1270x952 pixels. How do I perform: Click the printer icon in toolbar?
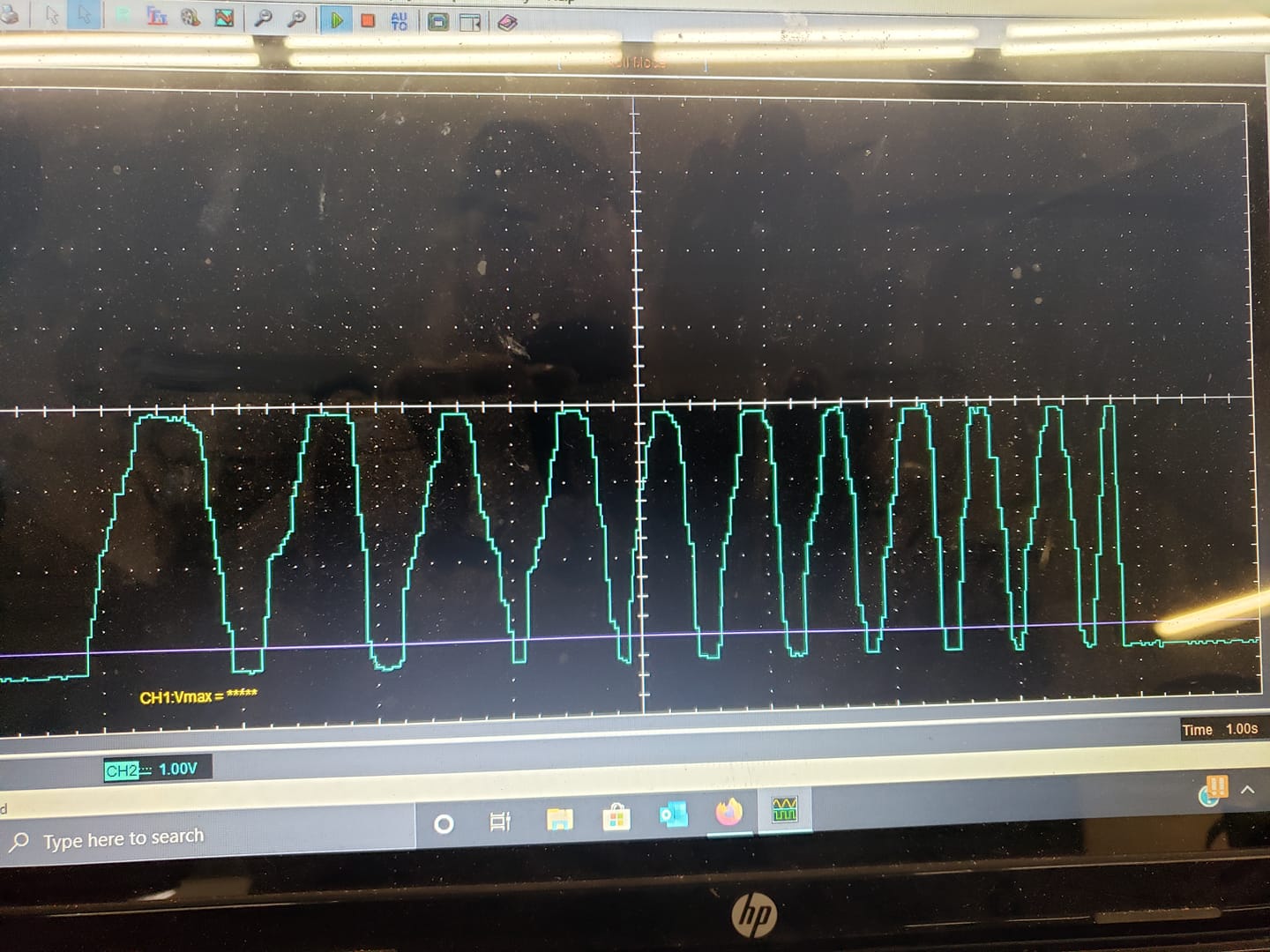click(9, 15)
